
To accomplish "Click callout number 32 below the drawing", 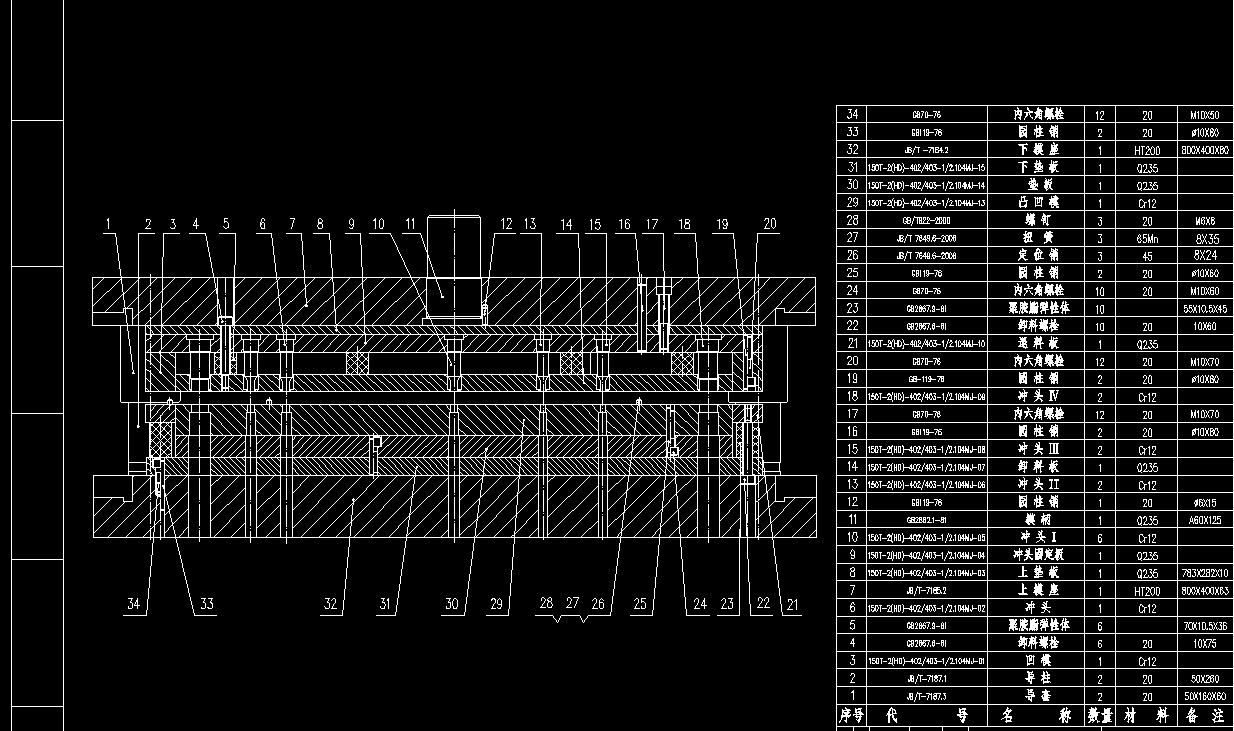I will click(x=331, y=603).
